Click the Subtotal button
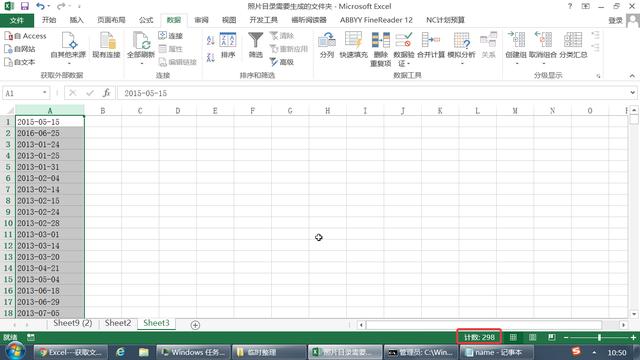The height and width of the screenshot is (360, 640). tap(573, 45)
